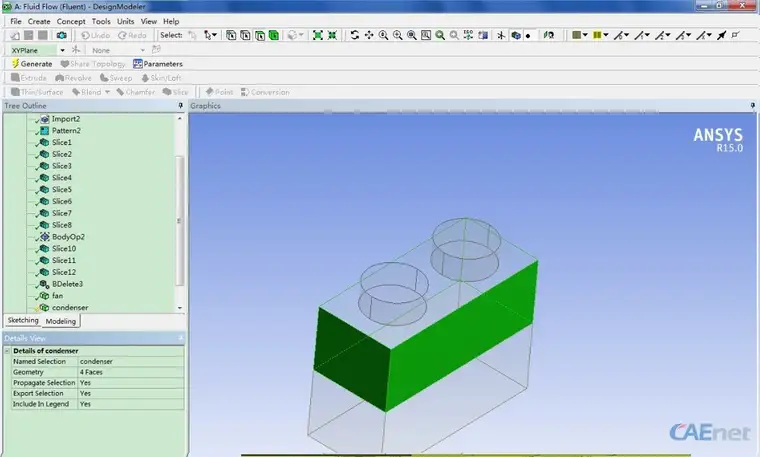Select the fan named selection in tree

point(57,296)
